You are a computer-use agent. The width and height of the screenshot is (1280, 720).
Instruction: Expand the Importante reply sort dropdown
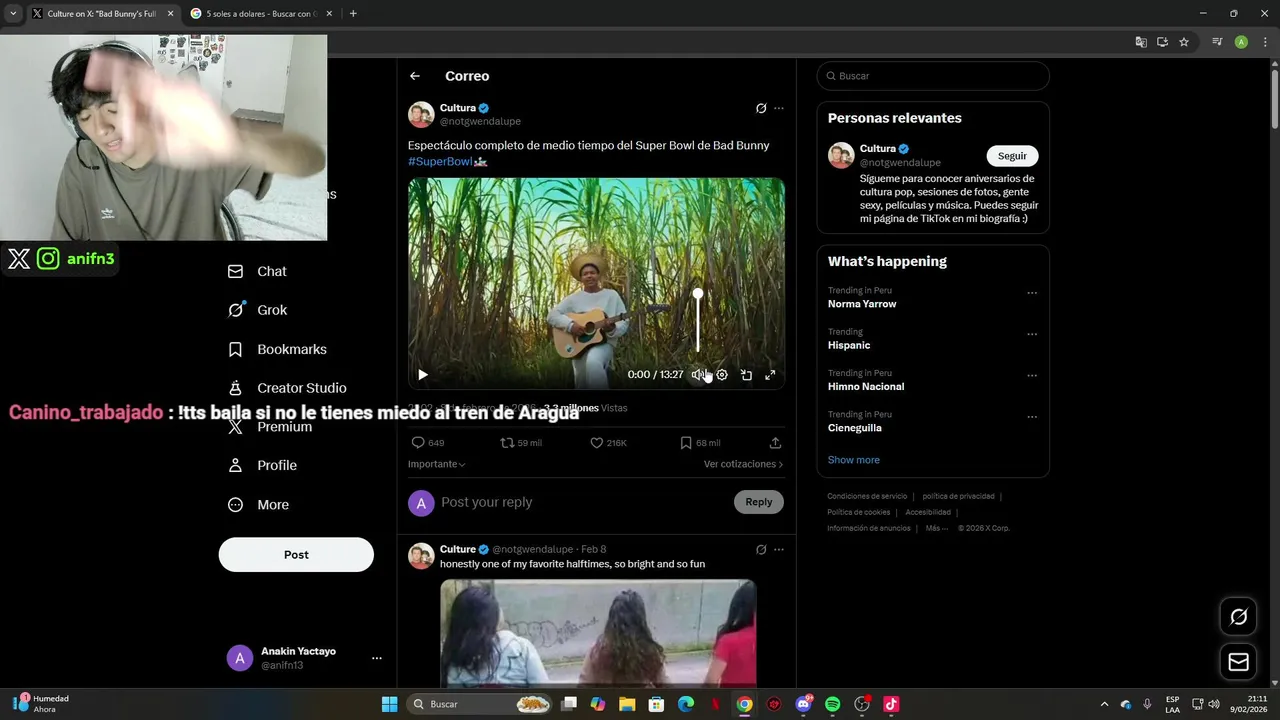pyautogui.click(x=437, y=464)
